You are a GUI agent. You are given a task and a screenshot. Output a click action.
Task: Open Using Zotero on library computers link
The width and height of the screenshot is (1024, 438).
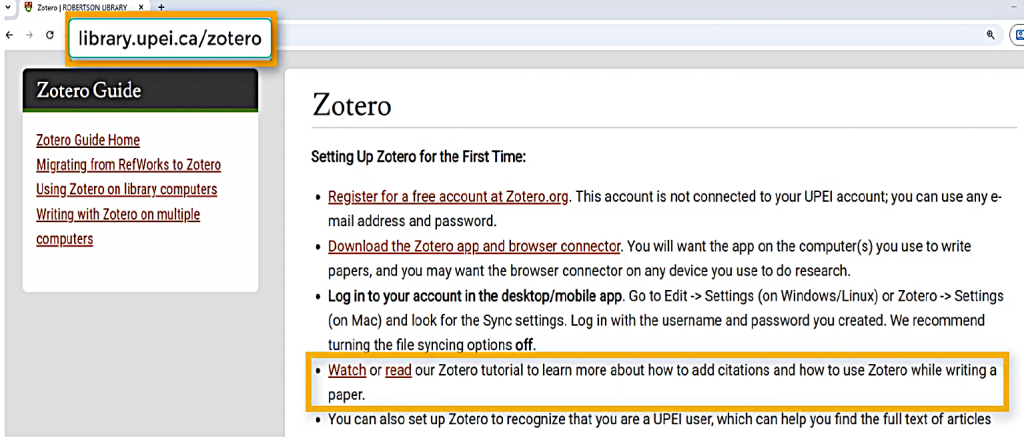126,189
